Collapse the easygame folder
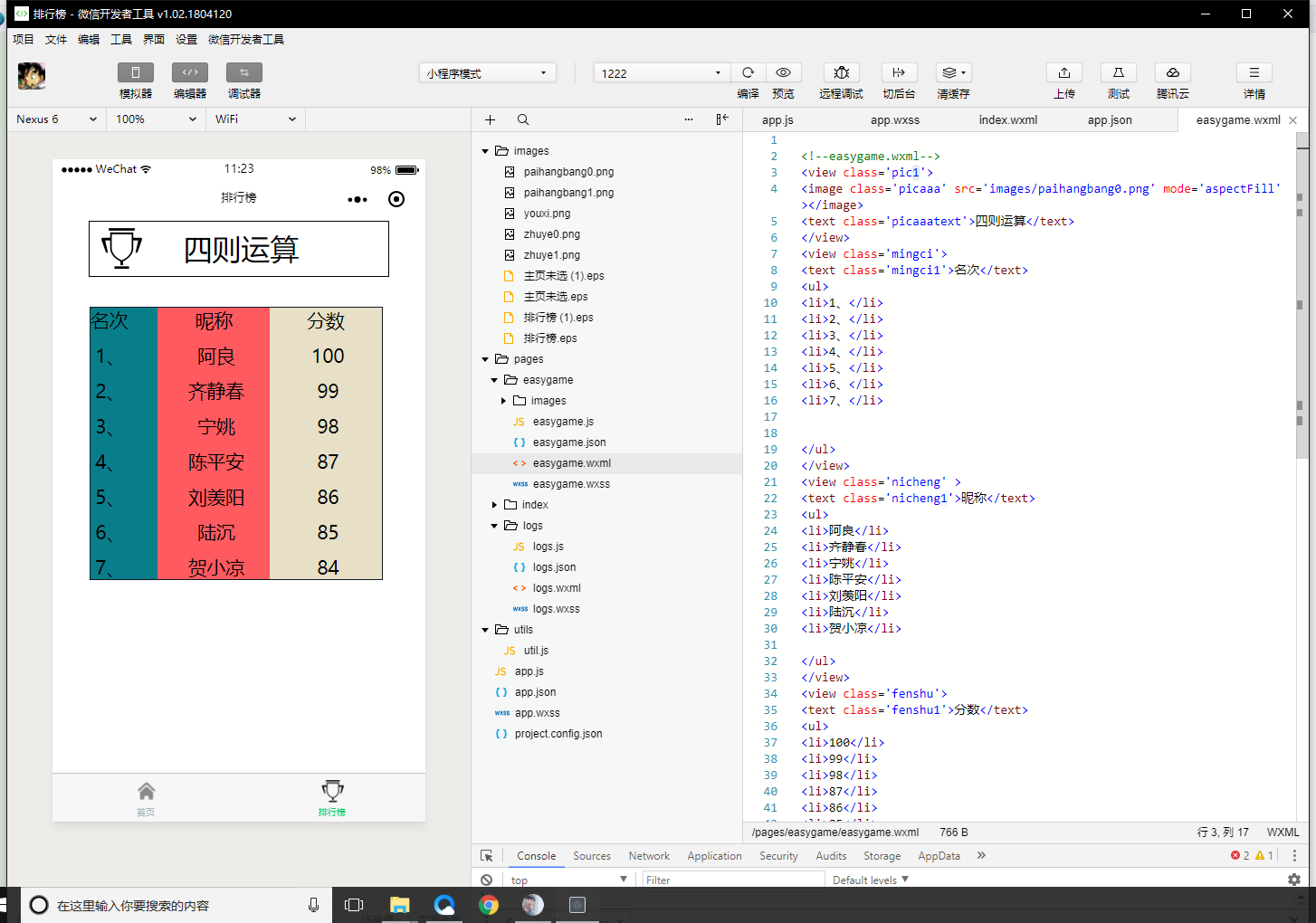The height and width of the screenshot is (923, 1316). [x=494, y=380]
